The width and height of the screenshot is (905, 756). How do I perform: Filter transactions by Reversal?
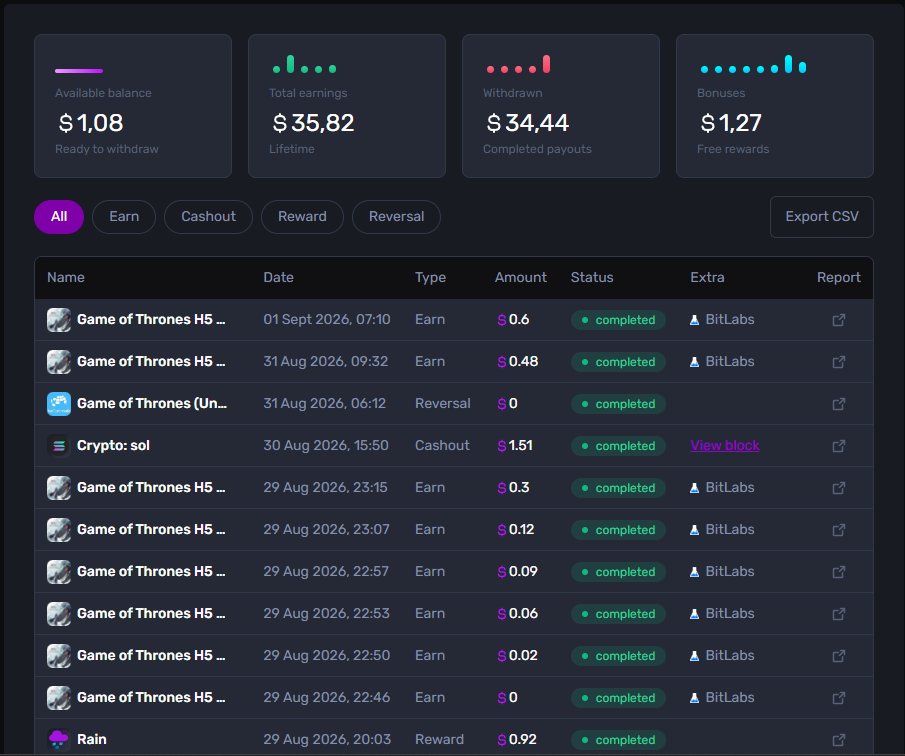click(x=397, y=216)
